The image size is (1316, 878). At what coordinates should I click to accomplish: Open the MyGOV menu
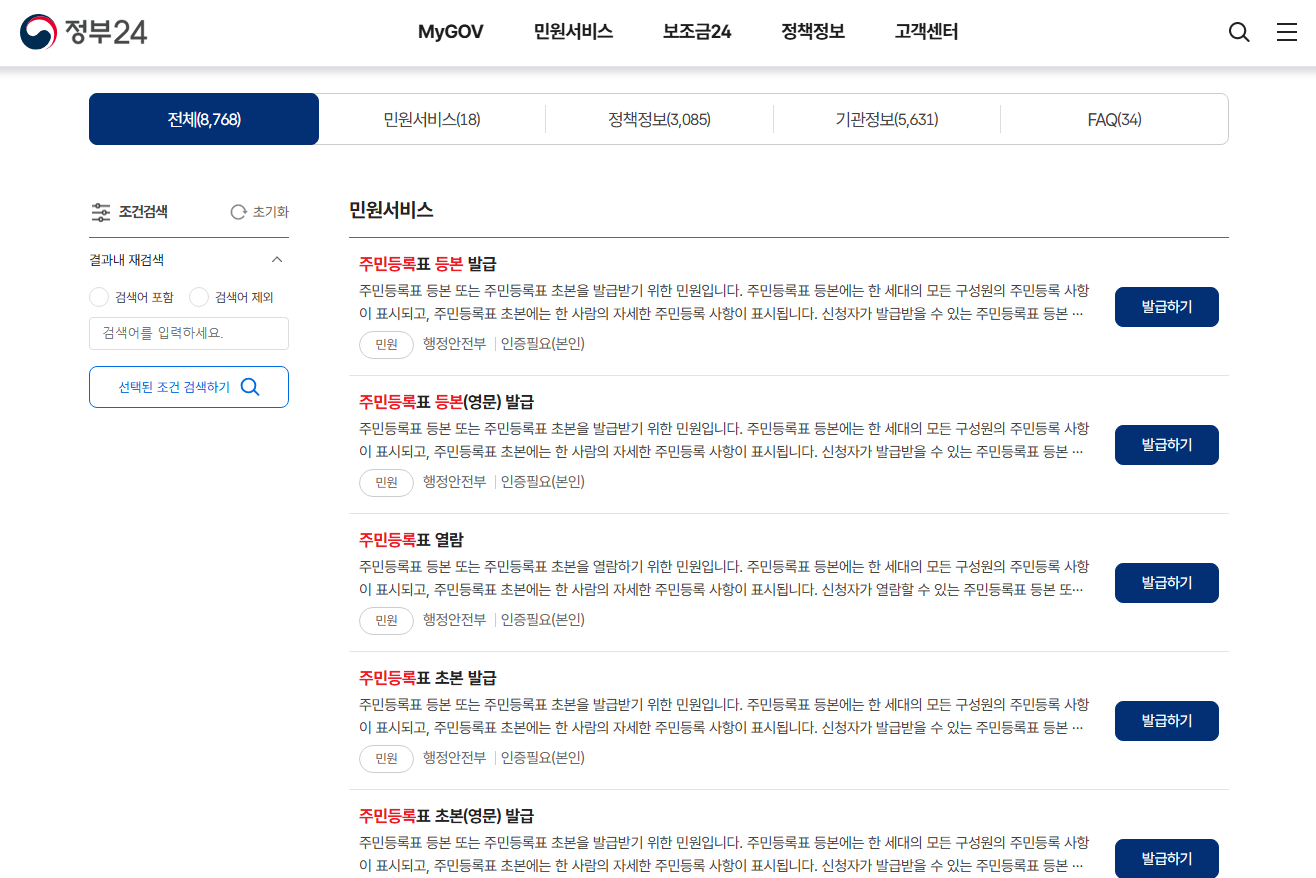[450, 32]
